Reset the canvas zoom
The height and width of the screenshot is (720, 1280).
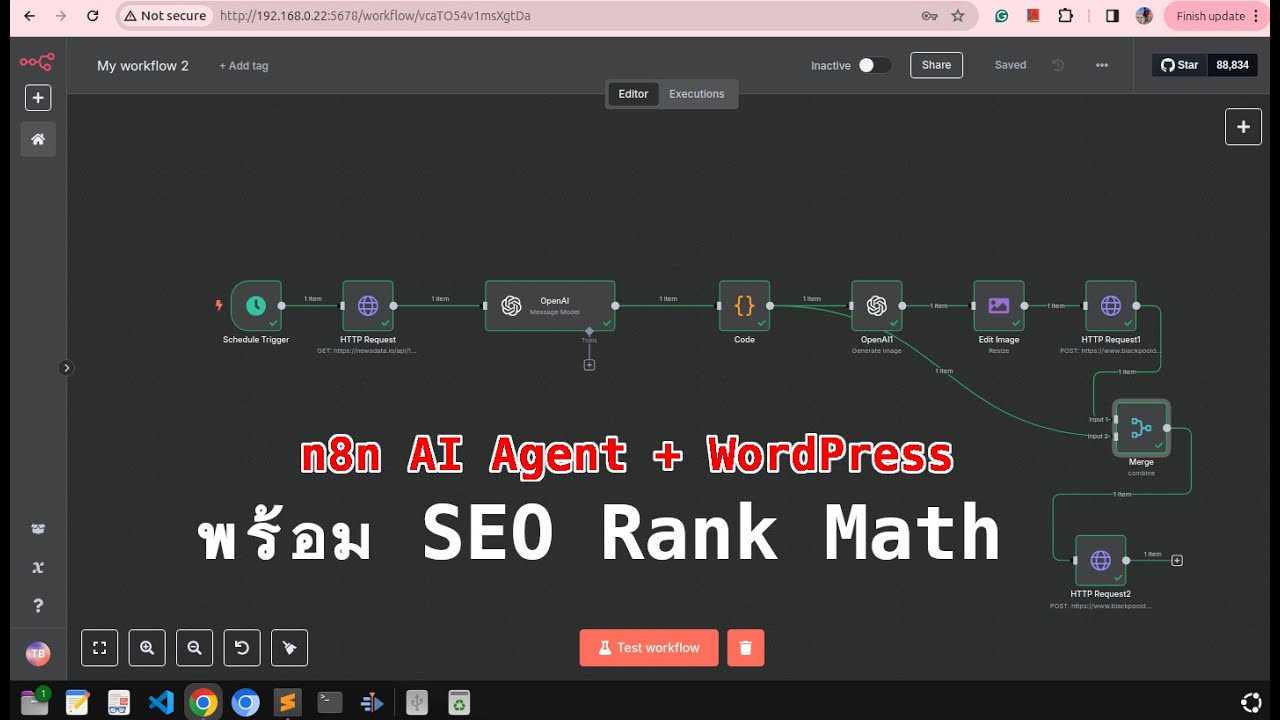242,648
